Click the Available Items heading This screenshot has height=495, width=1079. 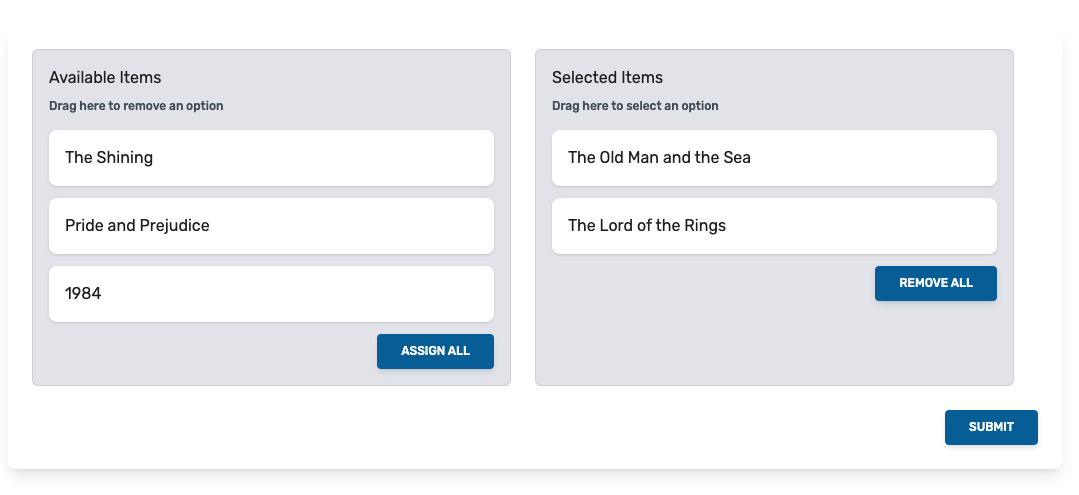coord(105,77)
